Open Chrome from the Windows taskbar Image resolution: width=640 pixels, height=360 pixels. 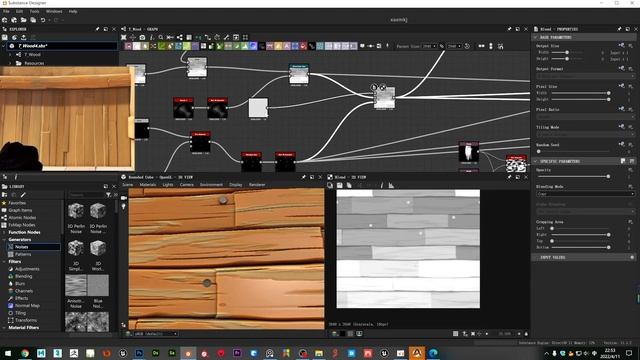pyautogui.click(x=25, y=353)
